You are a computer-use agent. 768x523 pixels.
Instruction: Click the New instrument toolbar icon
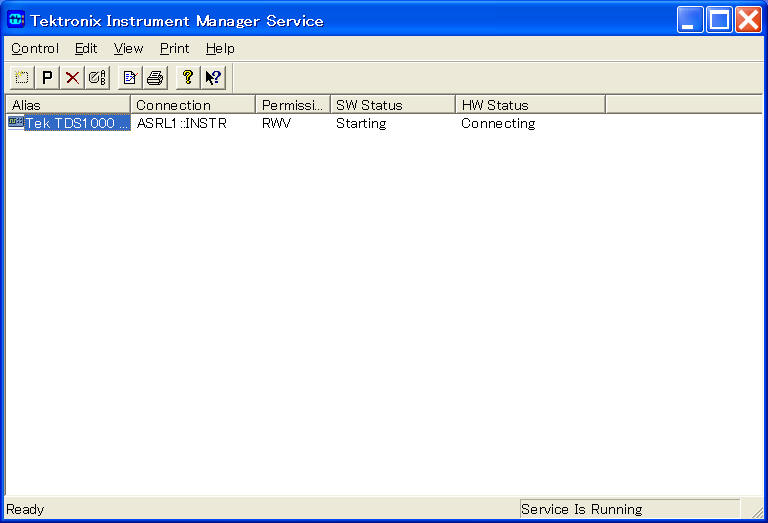pos(22,77)
